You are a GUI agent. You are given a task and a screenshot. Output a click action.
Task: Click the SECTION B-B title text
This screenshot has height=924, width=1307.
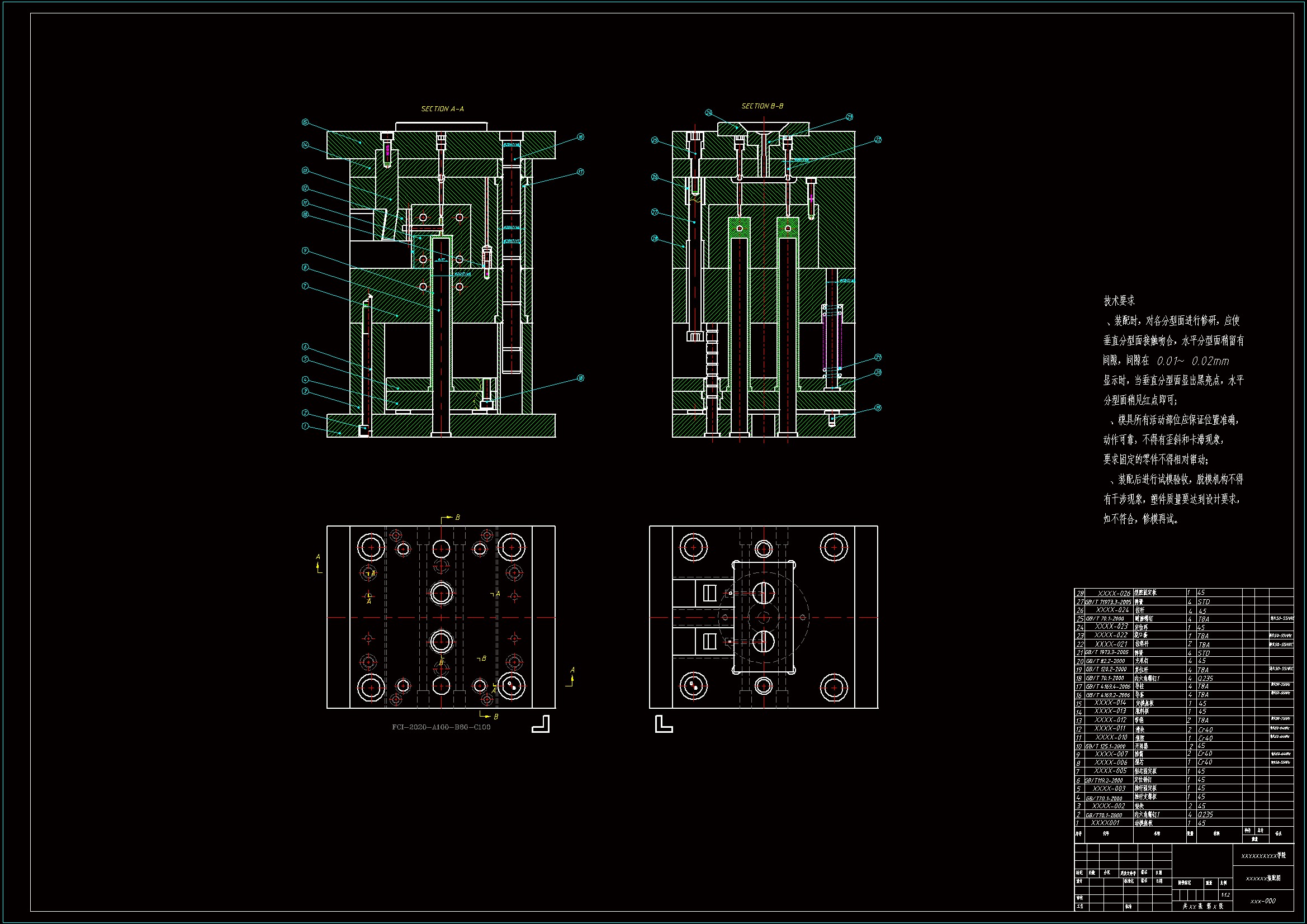coord(762,106)
